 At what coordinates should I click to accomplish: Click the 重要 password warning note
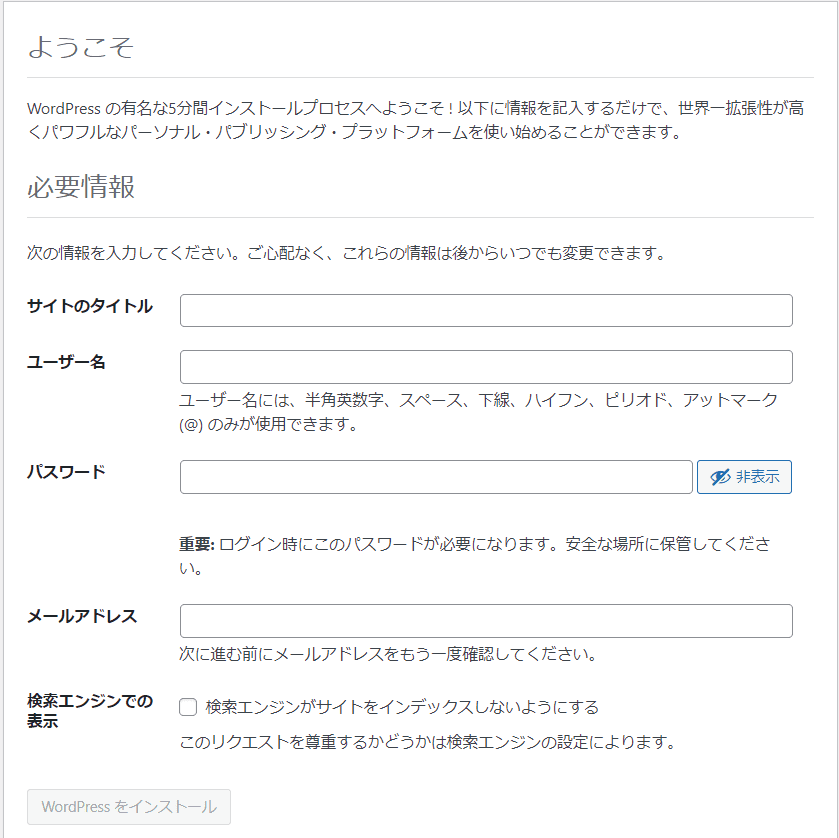point(475,555)
